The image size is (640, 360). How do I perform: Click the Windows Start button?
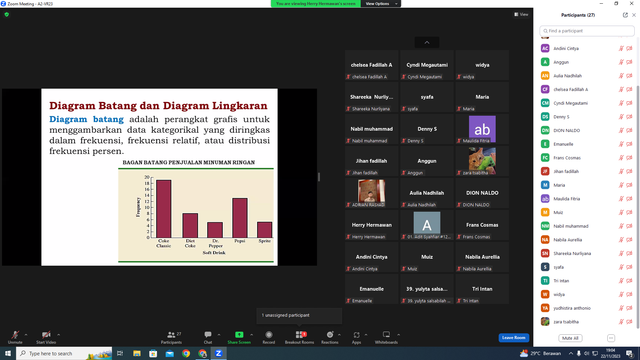tap(8, 353)
